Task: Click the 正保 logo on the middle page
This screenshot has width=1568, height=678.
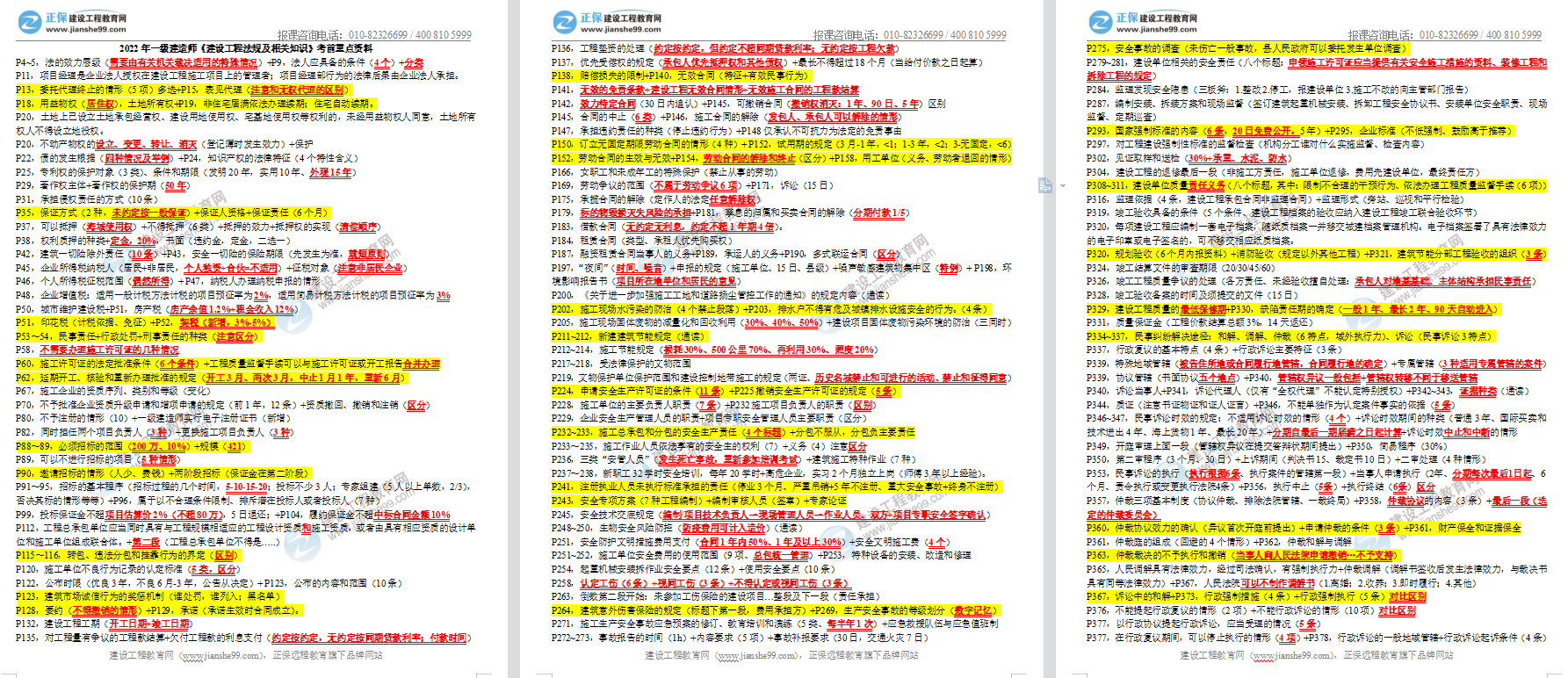Action: click(607, 22)
